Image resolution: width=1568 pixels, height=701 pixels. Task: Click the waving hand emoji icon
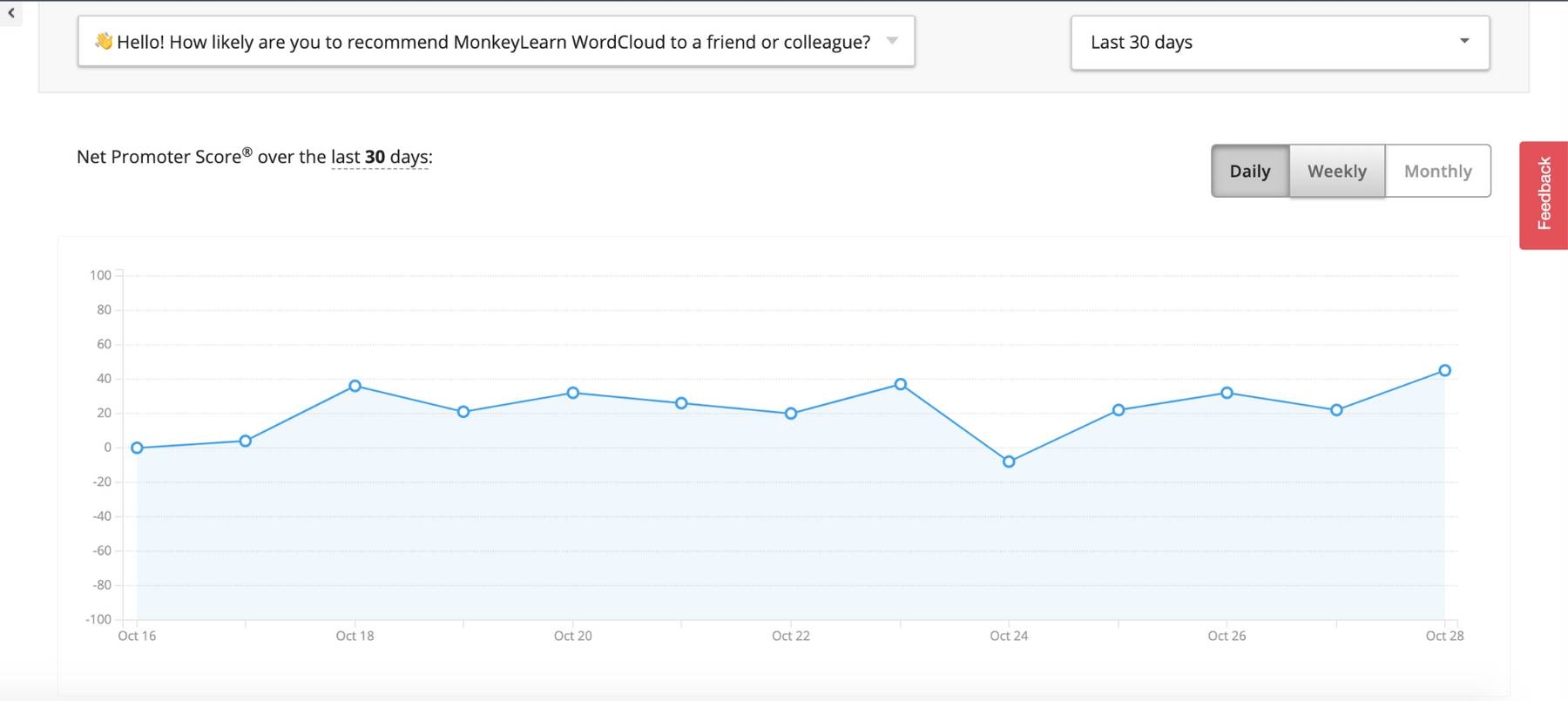coord(104,41)
